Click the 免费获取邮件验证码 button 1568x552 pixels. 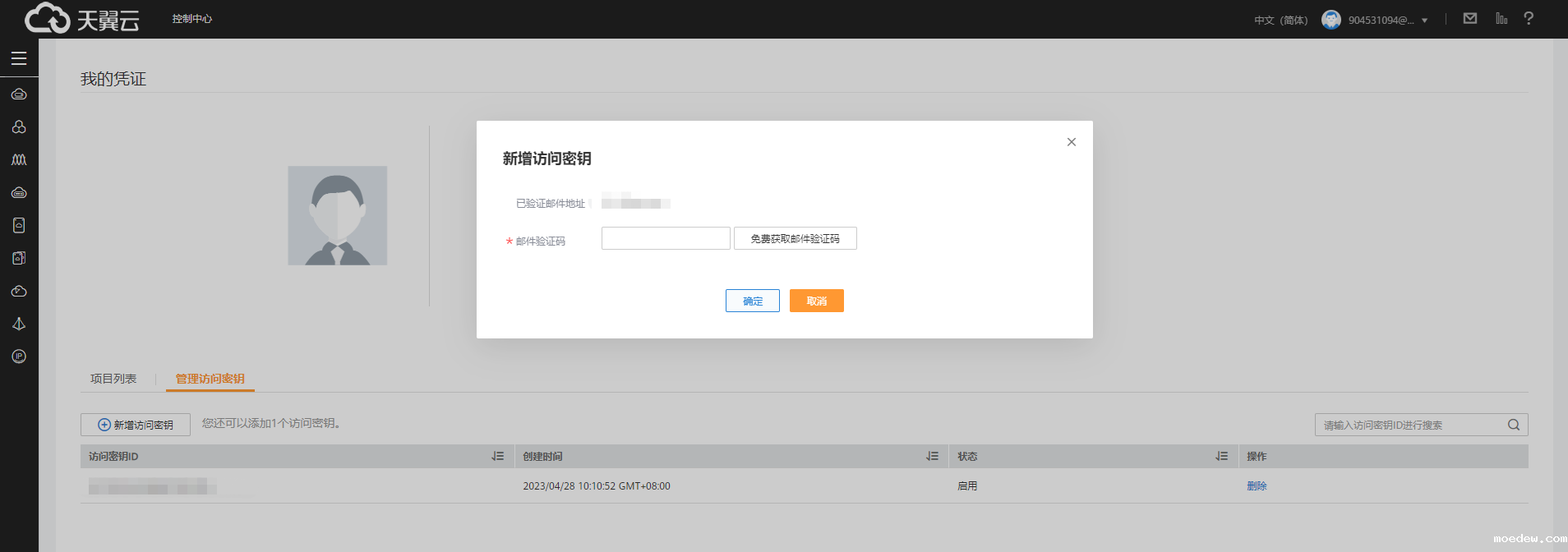[795, 238]
